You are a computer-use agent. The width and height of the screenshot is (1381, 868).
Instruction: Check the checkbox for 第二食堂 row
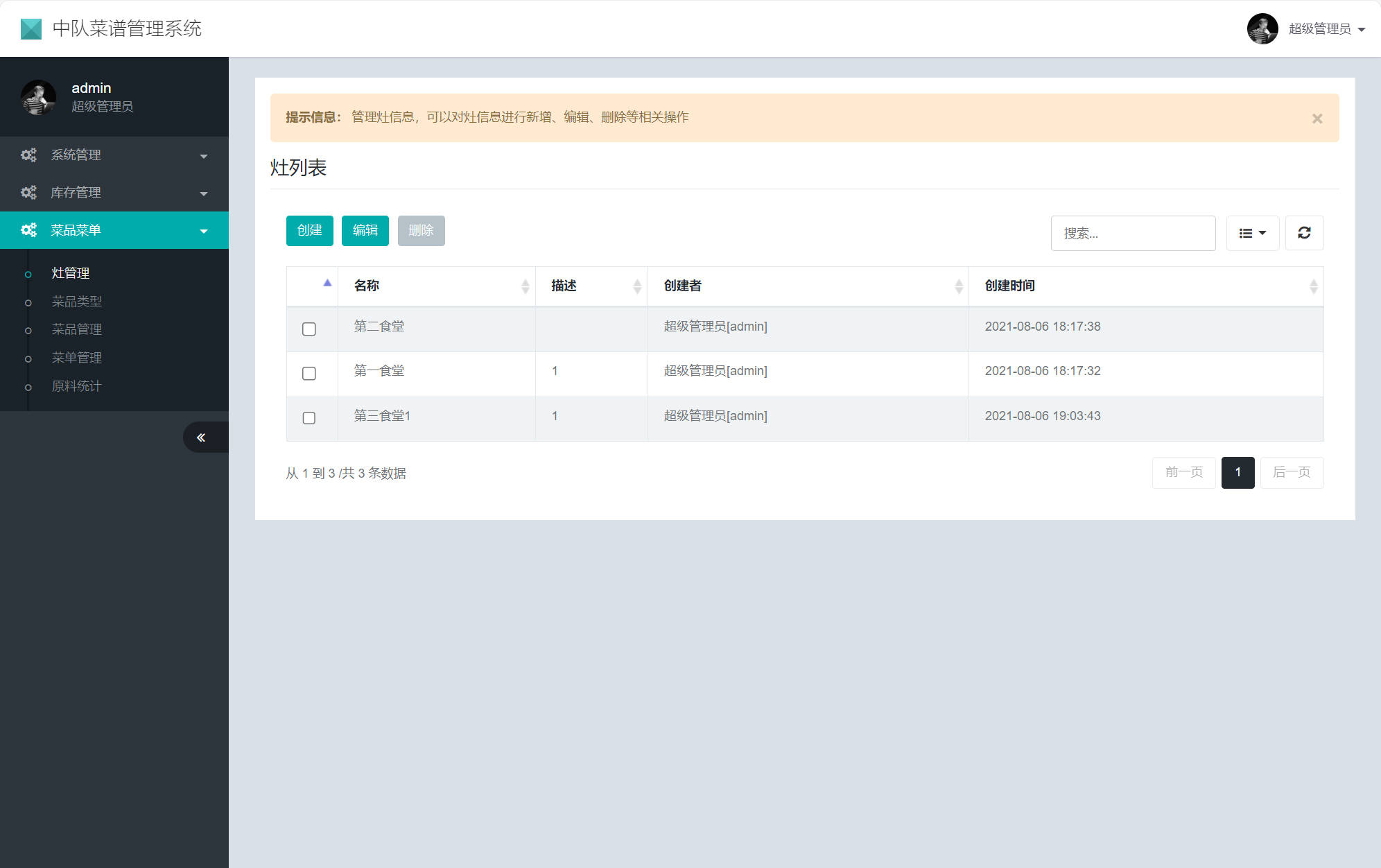(309, 329)
